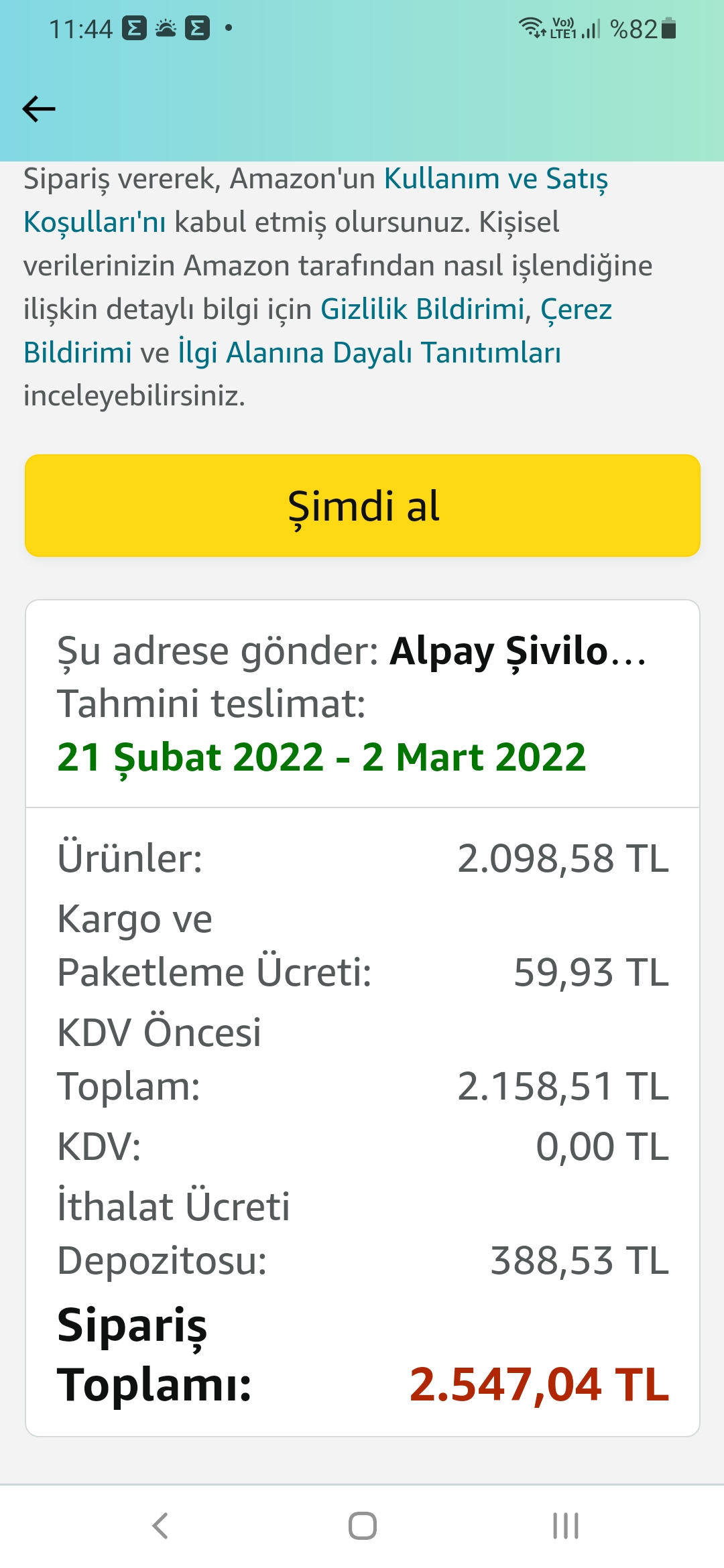Tap the estimated delivery date range

(321, 757)
